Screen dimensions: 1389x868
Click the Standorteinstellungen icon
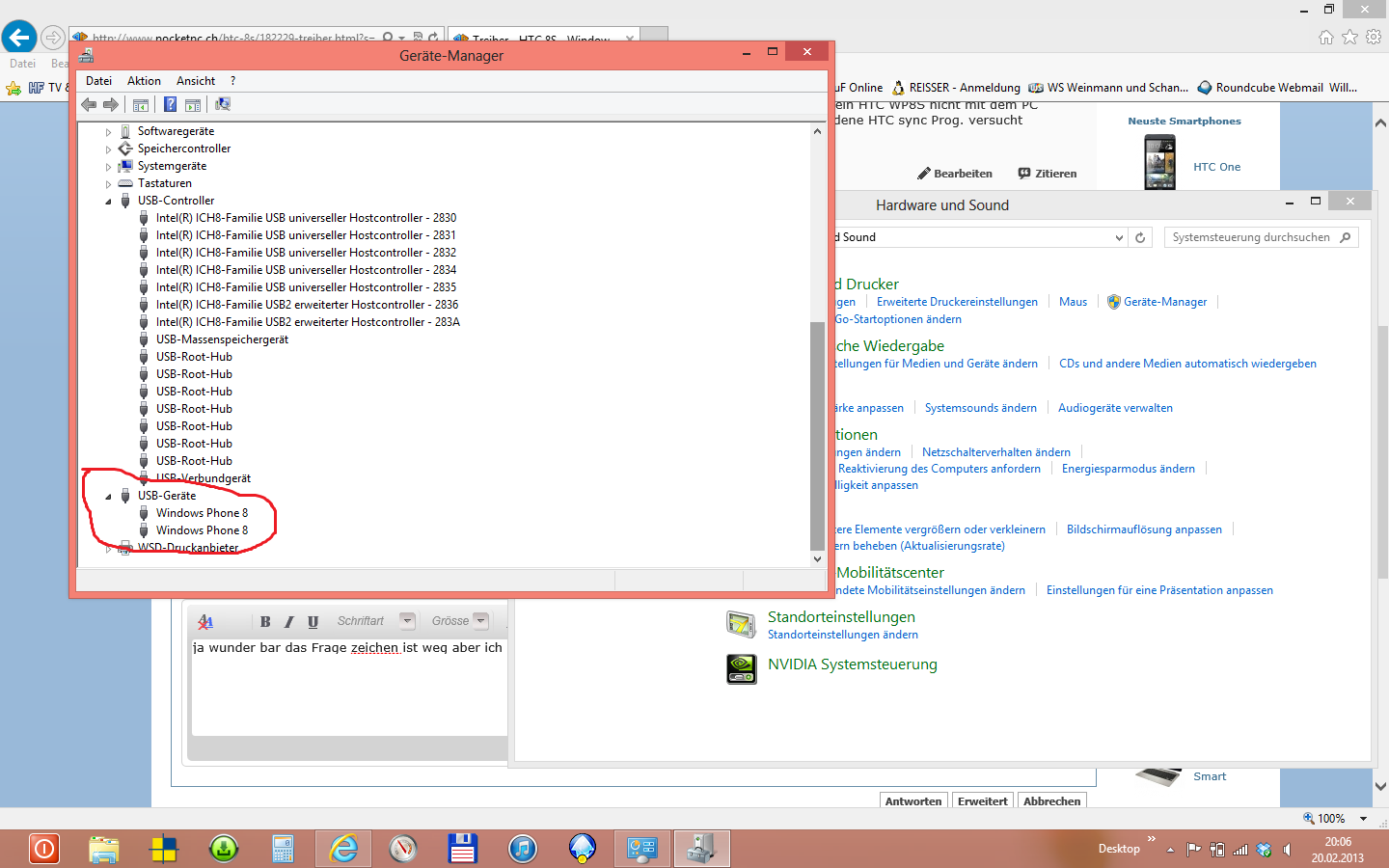coord(742,625)
